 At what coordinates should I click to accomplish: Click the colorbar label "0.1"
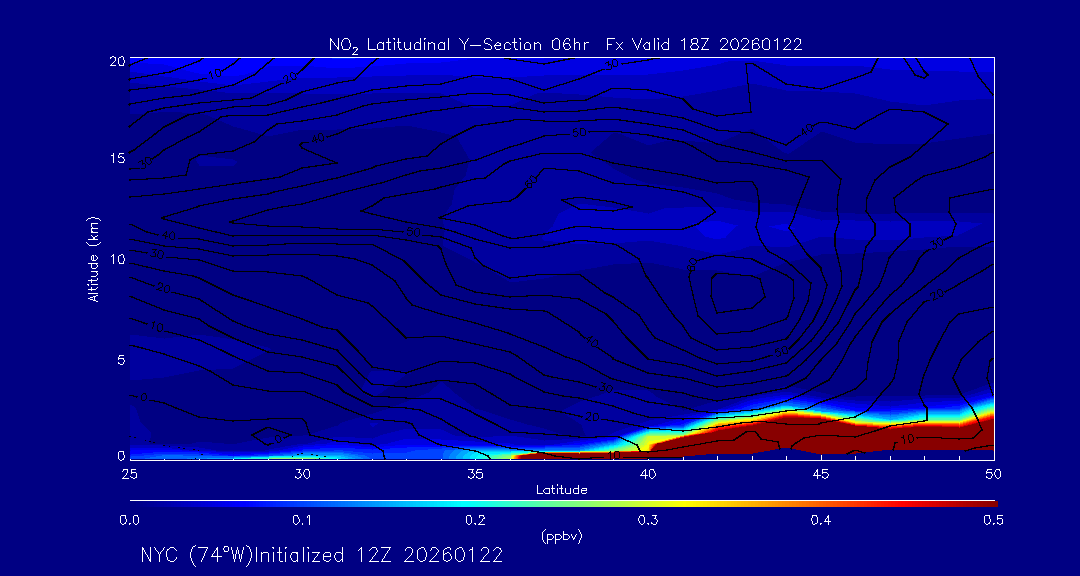click(302, 520)
